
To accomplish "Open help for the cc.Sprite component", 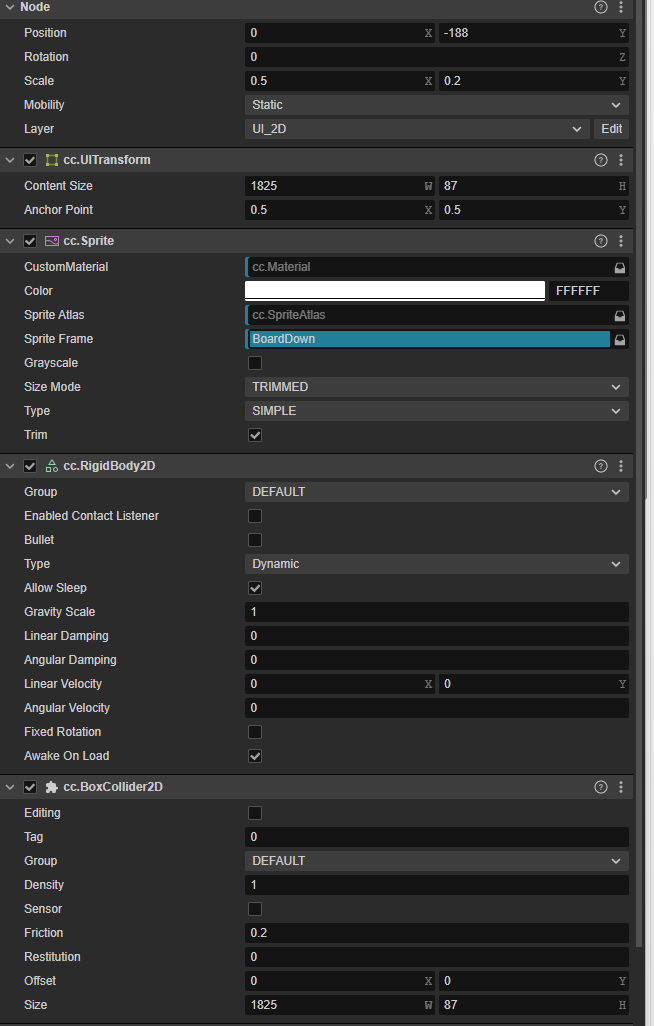I will pyautogui.click(x=601, y=241).
